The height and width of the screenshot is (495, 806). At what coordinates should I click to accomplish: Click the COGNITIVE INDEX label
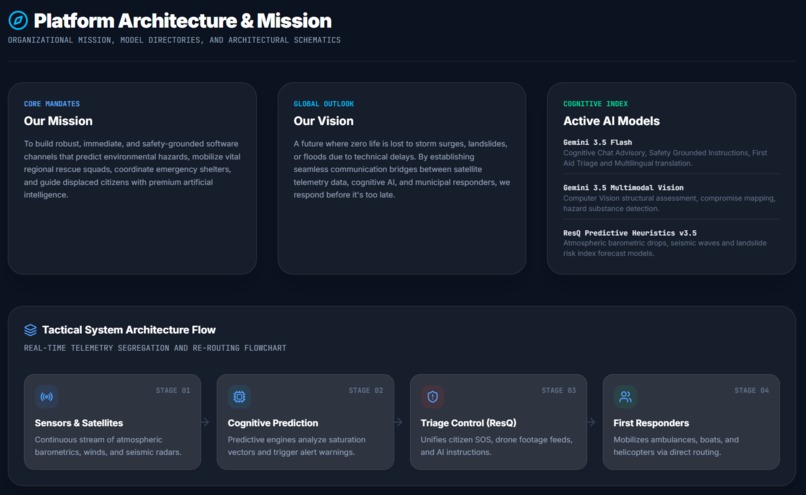[595, 104]
